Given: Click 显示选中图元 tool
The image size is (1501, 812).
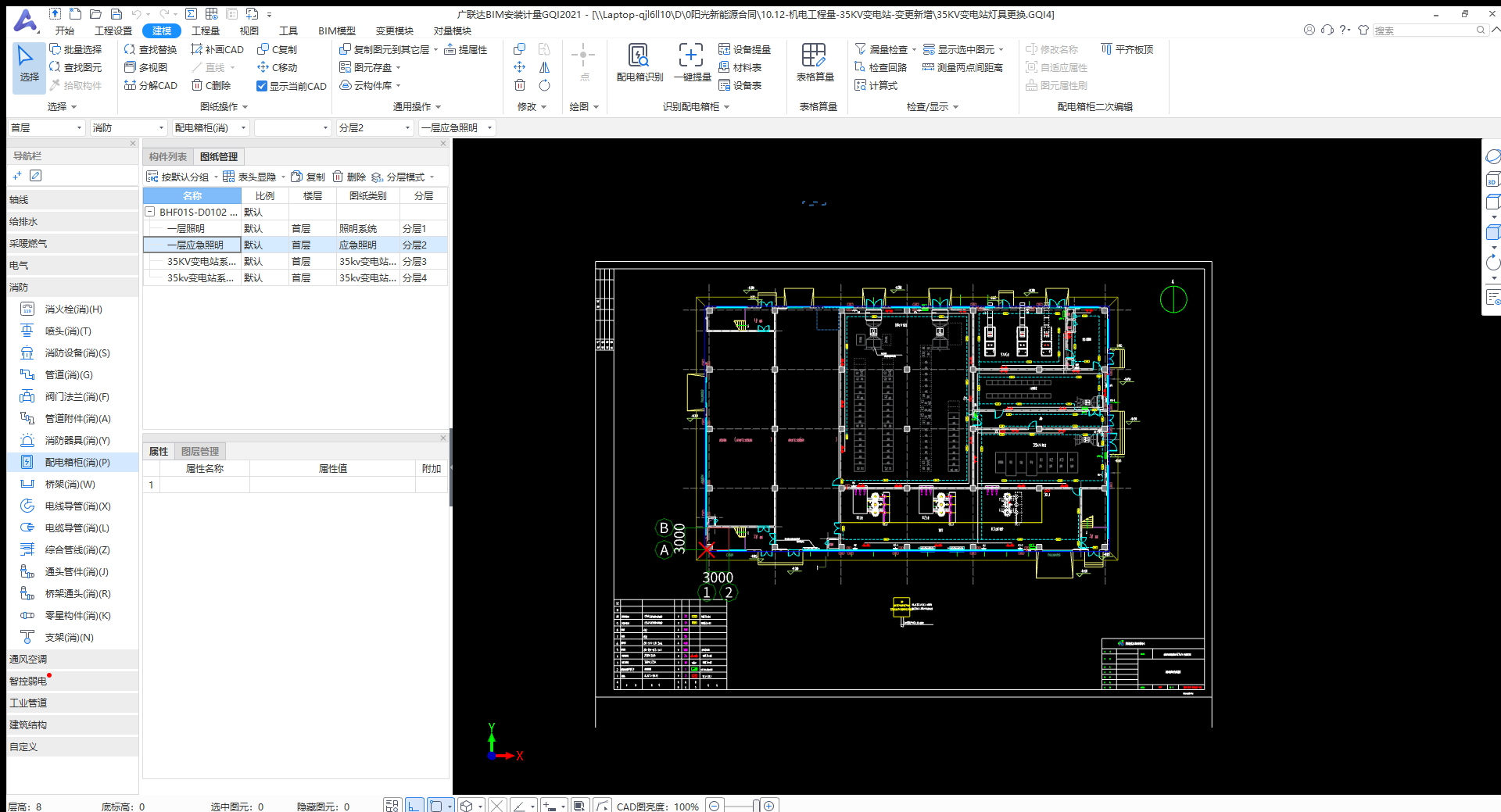Looking at the screenshot, I should coord(958,49).
